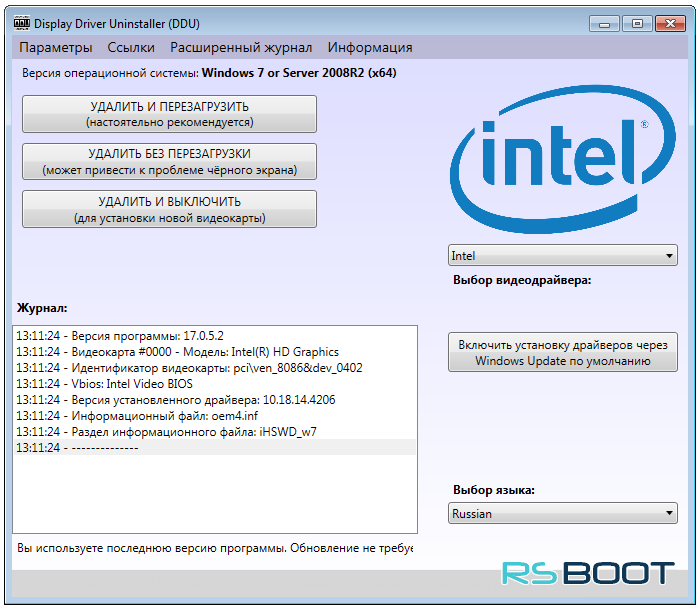Image resolution: width=700 pixels, height=610 pixels.
Task: Click the DDU app icon in title bar
Action: [x=22, y=23]
